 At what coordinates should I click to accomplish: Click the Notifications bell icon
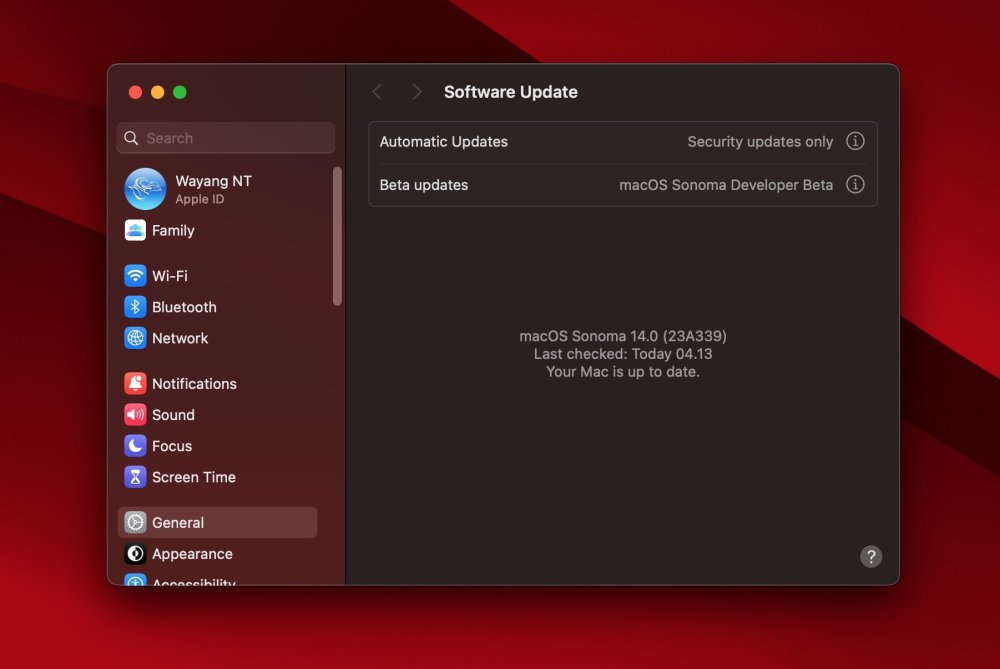[x=135, y=383]
